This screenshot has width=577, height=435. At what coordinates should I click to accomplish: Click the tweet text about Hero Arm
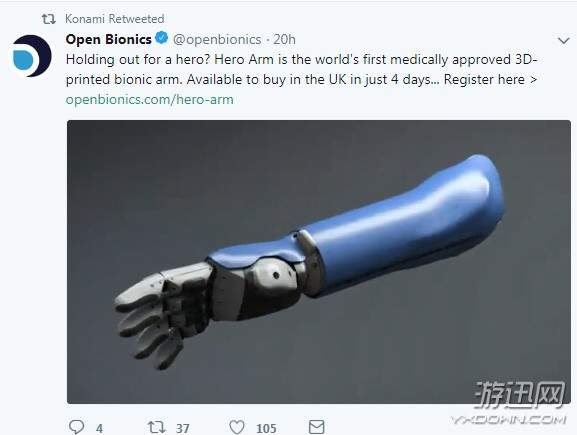[x=302, y=70]
